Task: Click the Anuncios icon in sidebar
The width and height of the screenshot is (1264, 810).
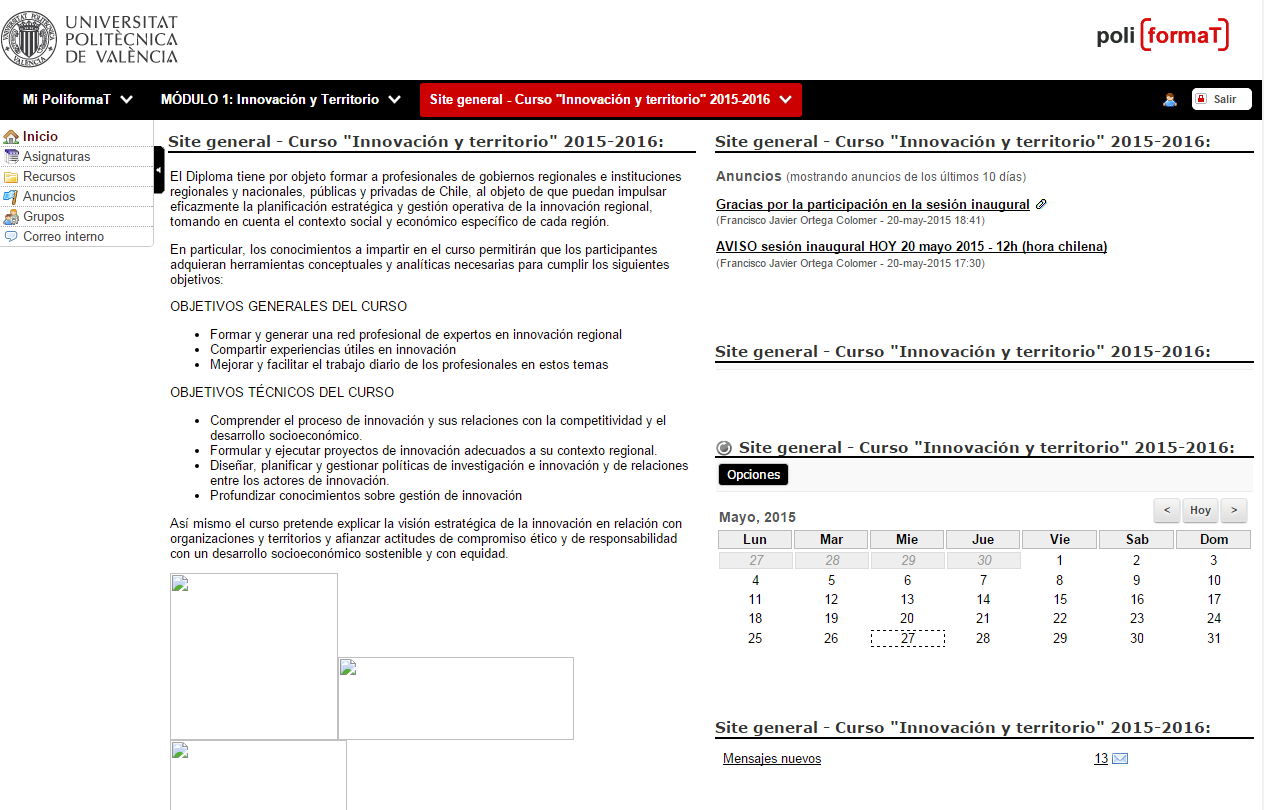Action: [x=12, y=197]
